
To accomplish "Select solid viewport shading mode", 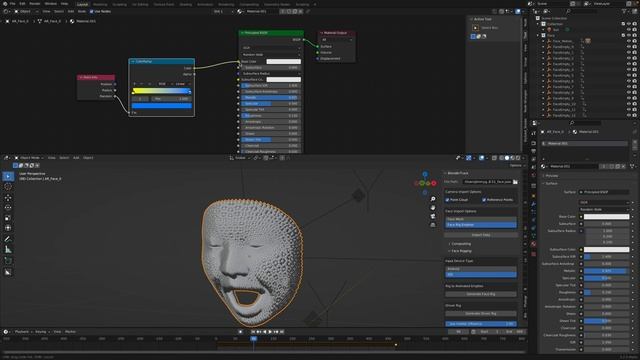I will pos(507,158).
